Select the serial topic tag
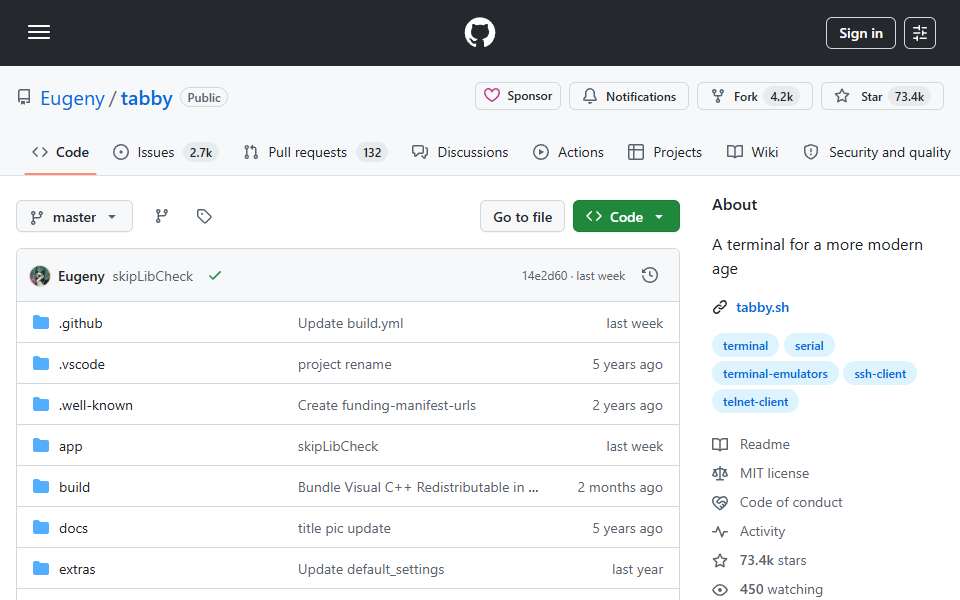960x600 pixels. click(x=809, y=346)
